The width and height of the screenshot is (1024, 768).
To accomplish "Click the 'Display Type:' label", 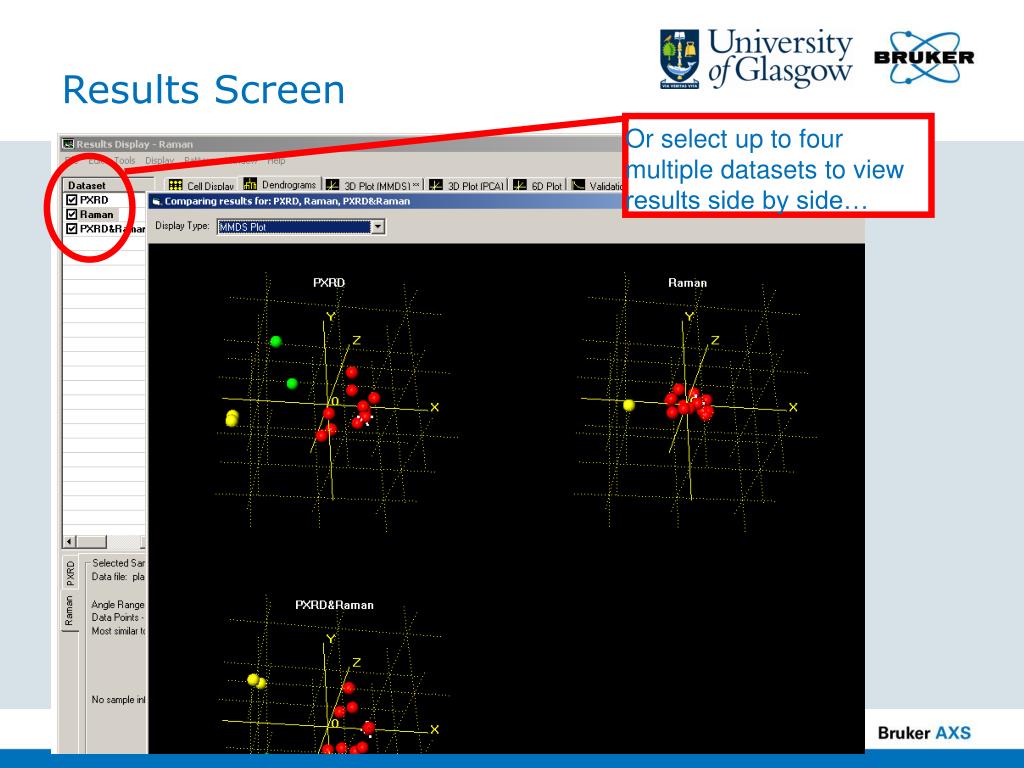I will coord(182,226).
